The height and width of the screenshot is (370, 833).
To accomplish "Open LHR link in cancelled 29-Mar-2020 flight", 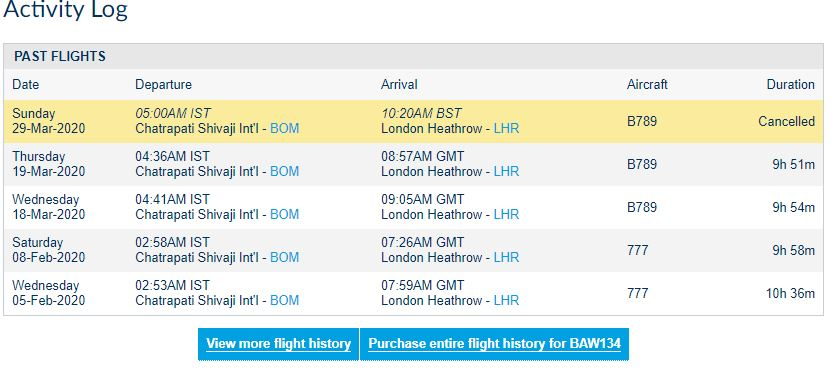I will click(x=506, y=129).
